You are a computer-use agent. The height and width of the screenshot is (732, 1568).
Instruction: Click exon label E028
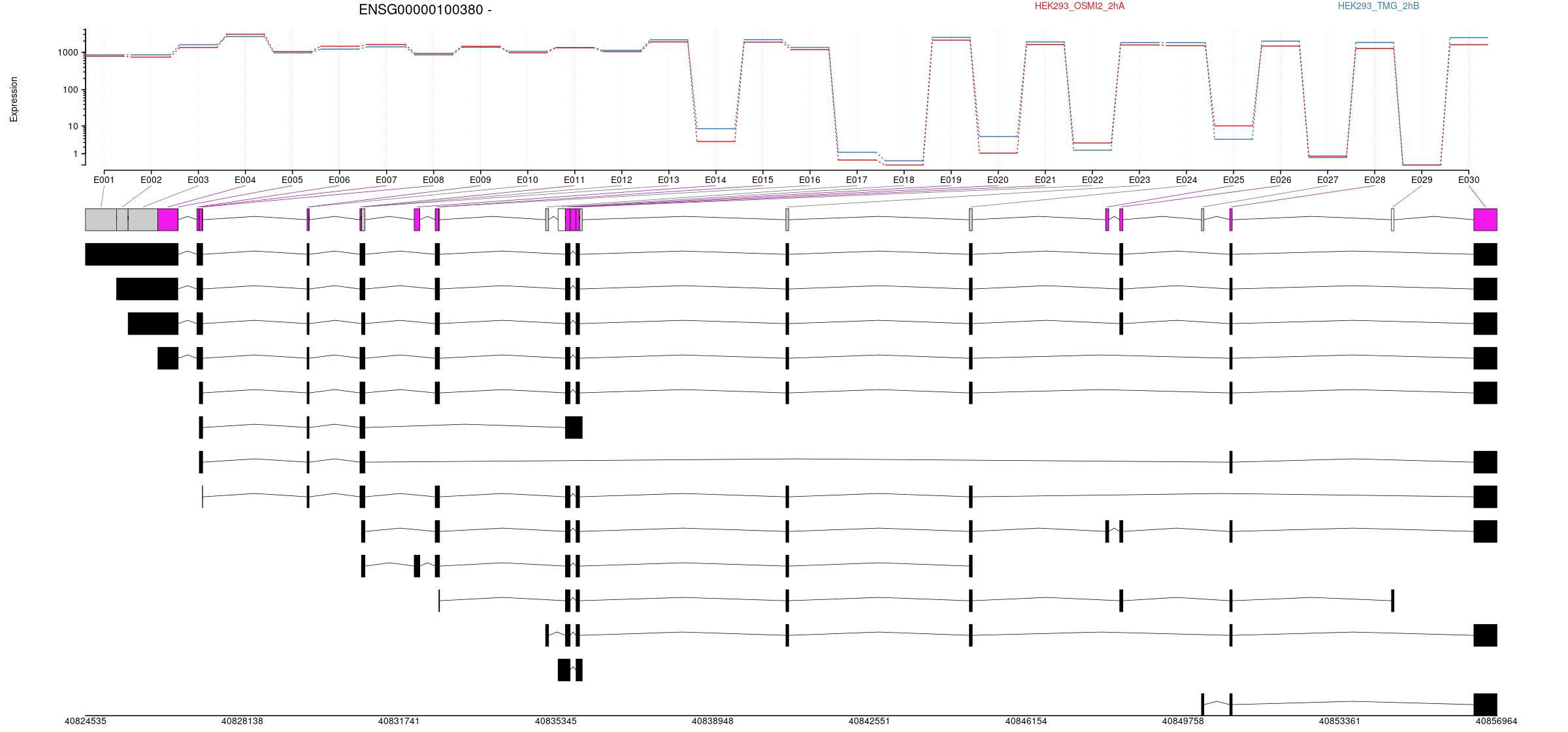tap(1375, 180)
